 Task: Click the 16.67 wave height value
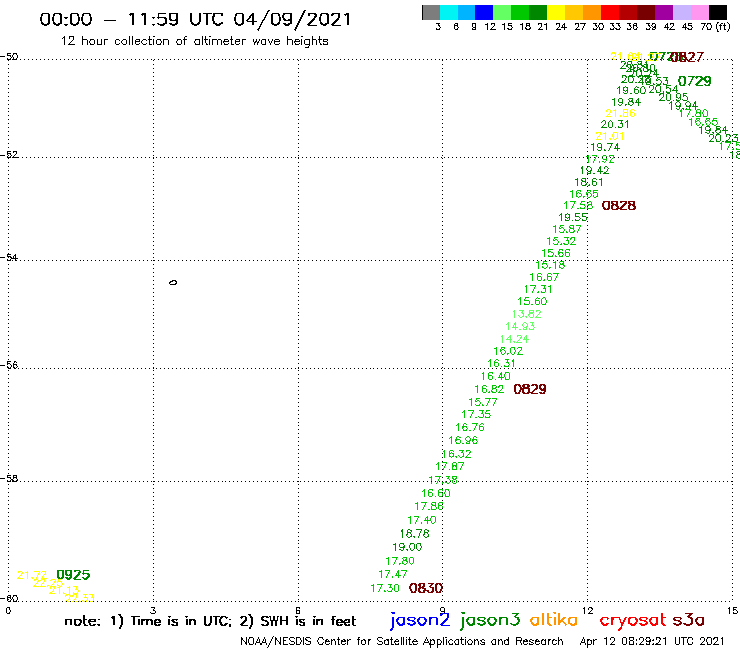tap(544, 277)
